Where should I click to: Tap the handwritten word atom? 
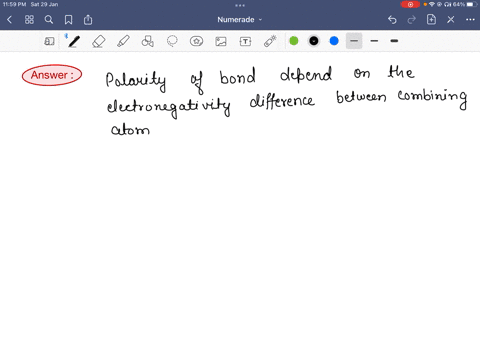coord(130,129)
